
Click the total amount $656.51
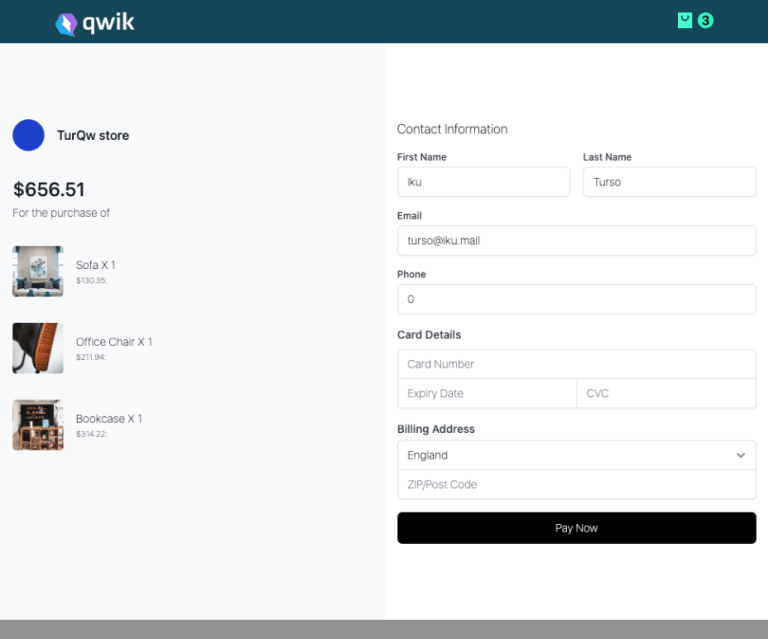[48, 189]
